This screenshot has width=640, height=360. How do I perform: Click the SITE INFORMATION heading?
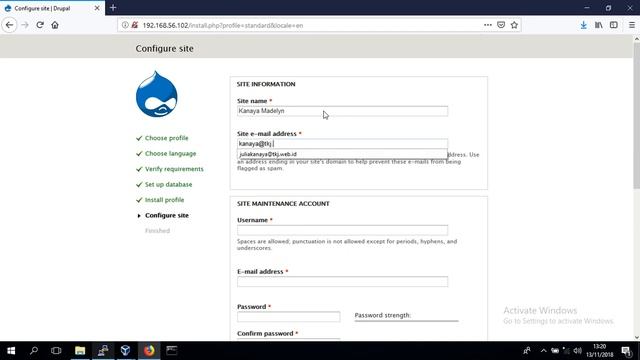[x=266, y=84]
